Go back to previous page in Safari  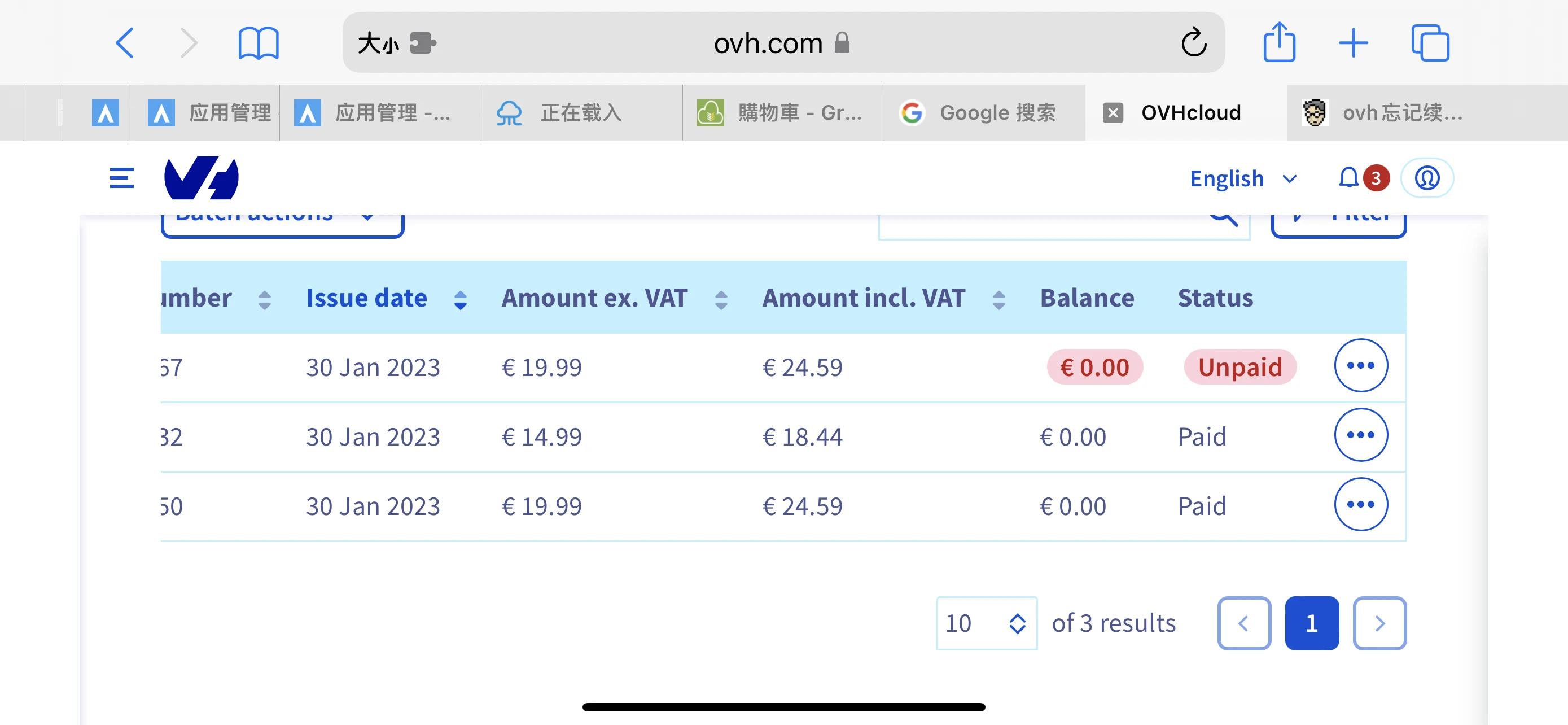125,43
